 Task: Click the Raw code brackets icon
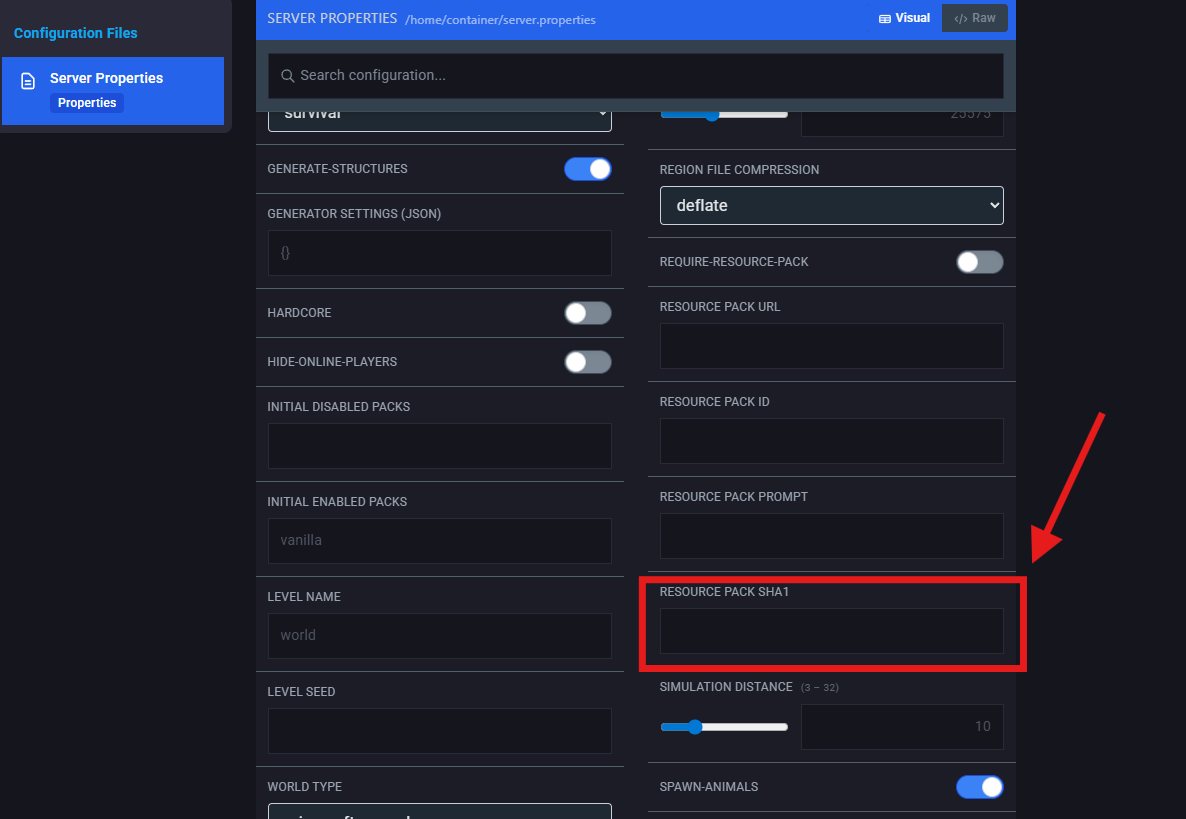pyautogui.click(x=961, y=19)
